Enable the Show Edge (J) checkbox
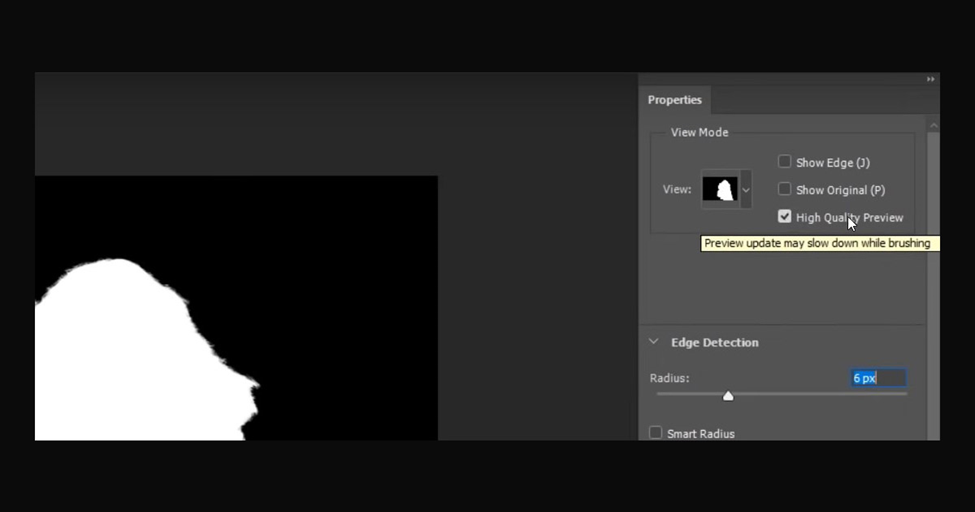This screenshot has width=975, height=512. tap(784, 162)
